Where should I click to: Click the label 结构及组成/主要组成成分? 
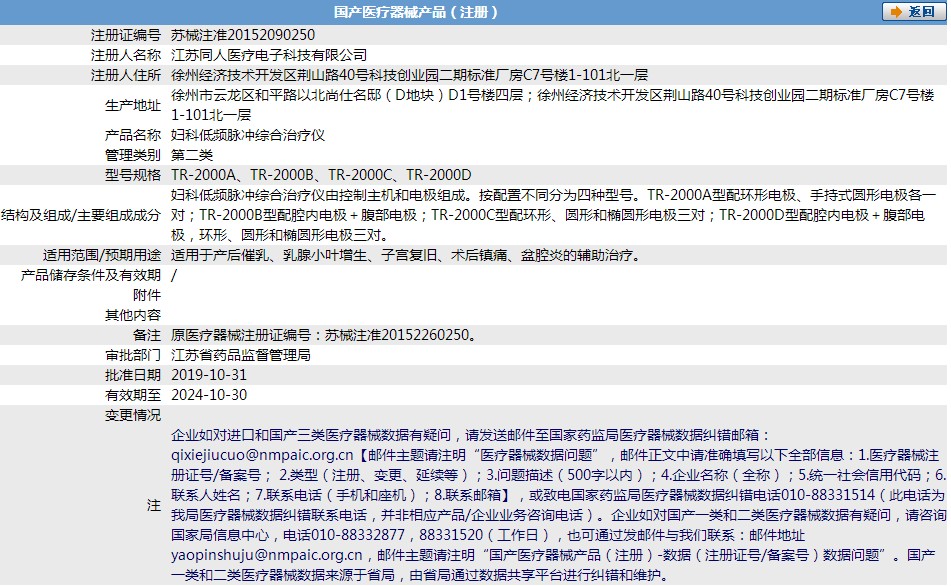(81, 215)
